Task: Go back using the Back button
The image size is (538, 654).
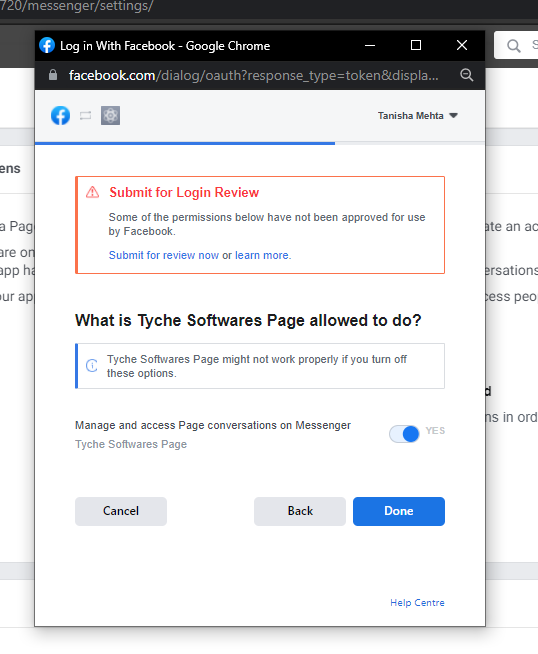Action: click(300, 511)
